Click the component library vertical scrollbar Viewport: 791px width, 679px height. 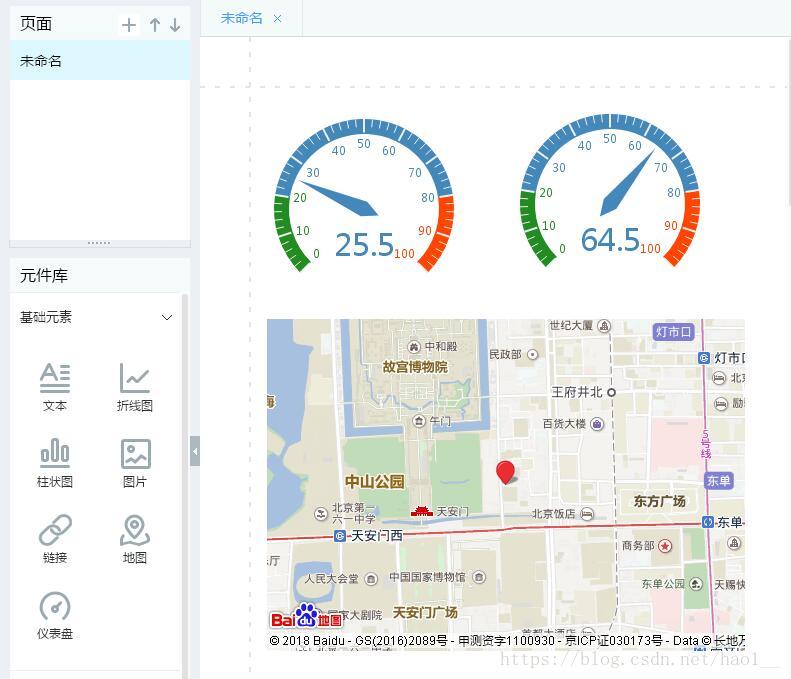pos(185,486)
